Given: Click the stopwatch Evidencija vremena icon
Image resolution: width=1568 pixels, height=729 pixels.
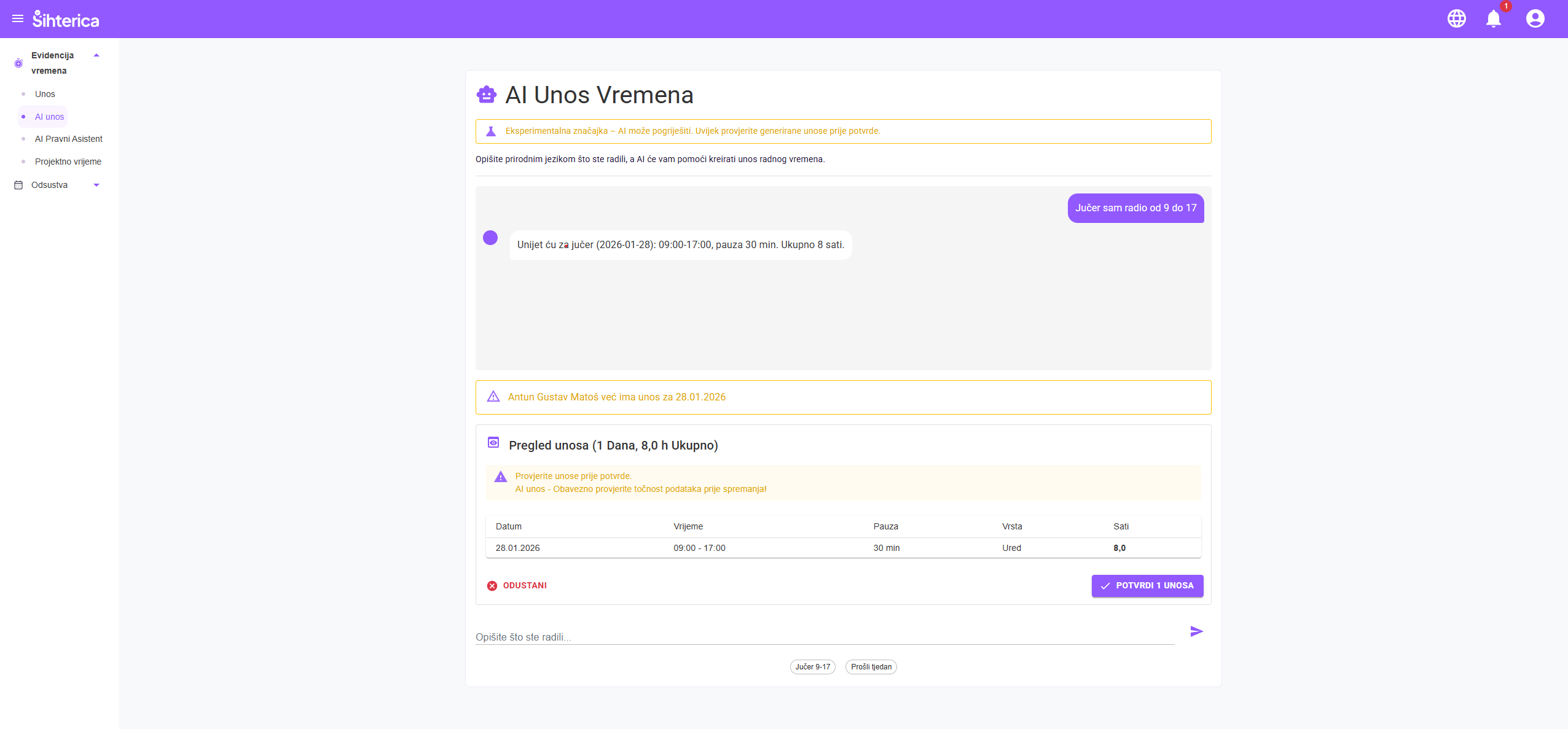Looking at the screenshot, I should click(18, 63).
